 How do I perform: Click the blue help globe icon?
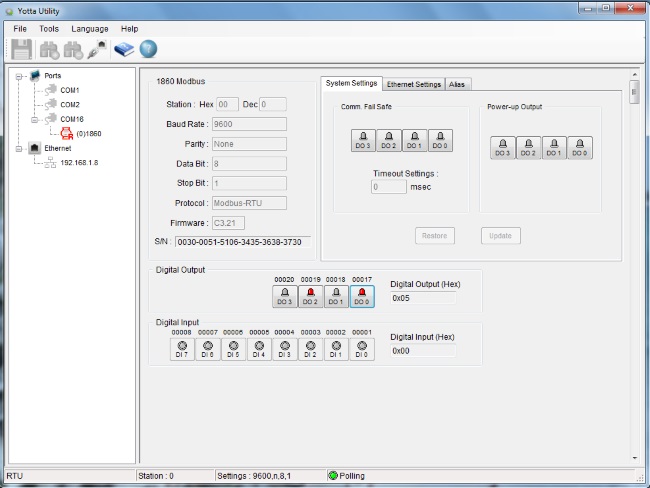147,50
